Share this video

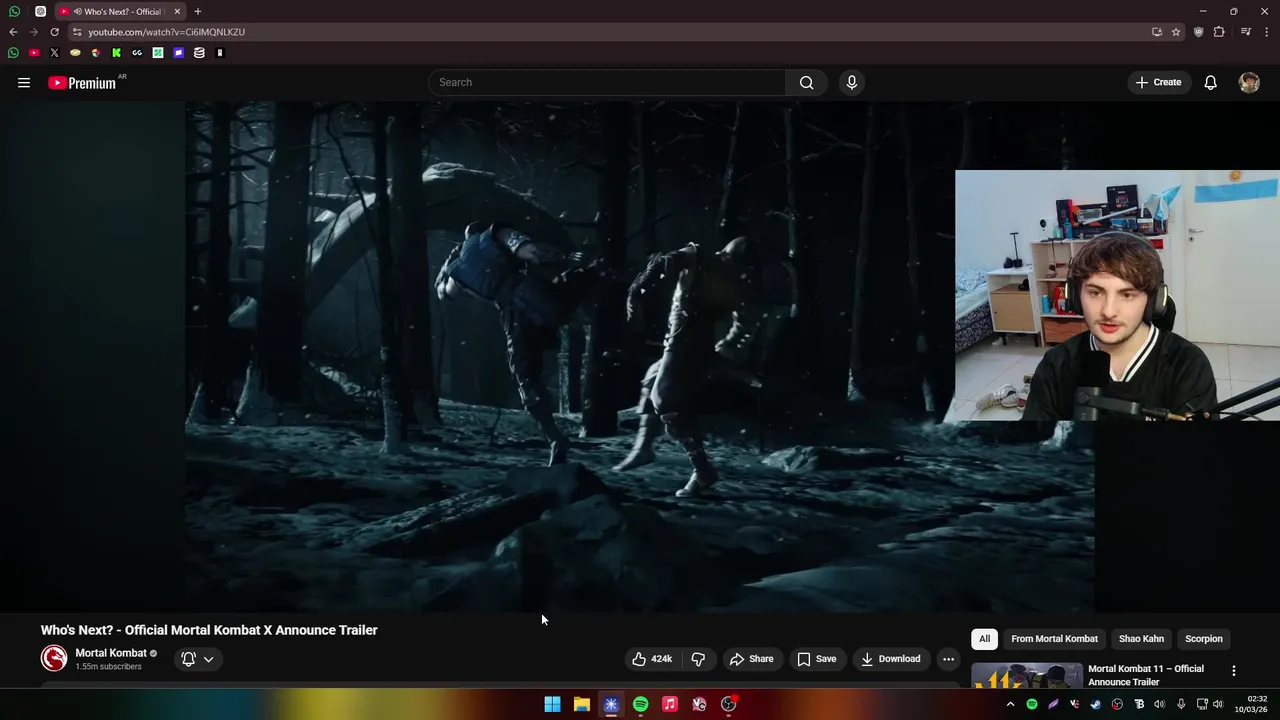click(x=751, y=659)
